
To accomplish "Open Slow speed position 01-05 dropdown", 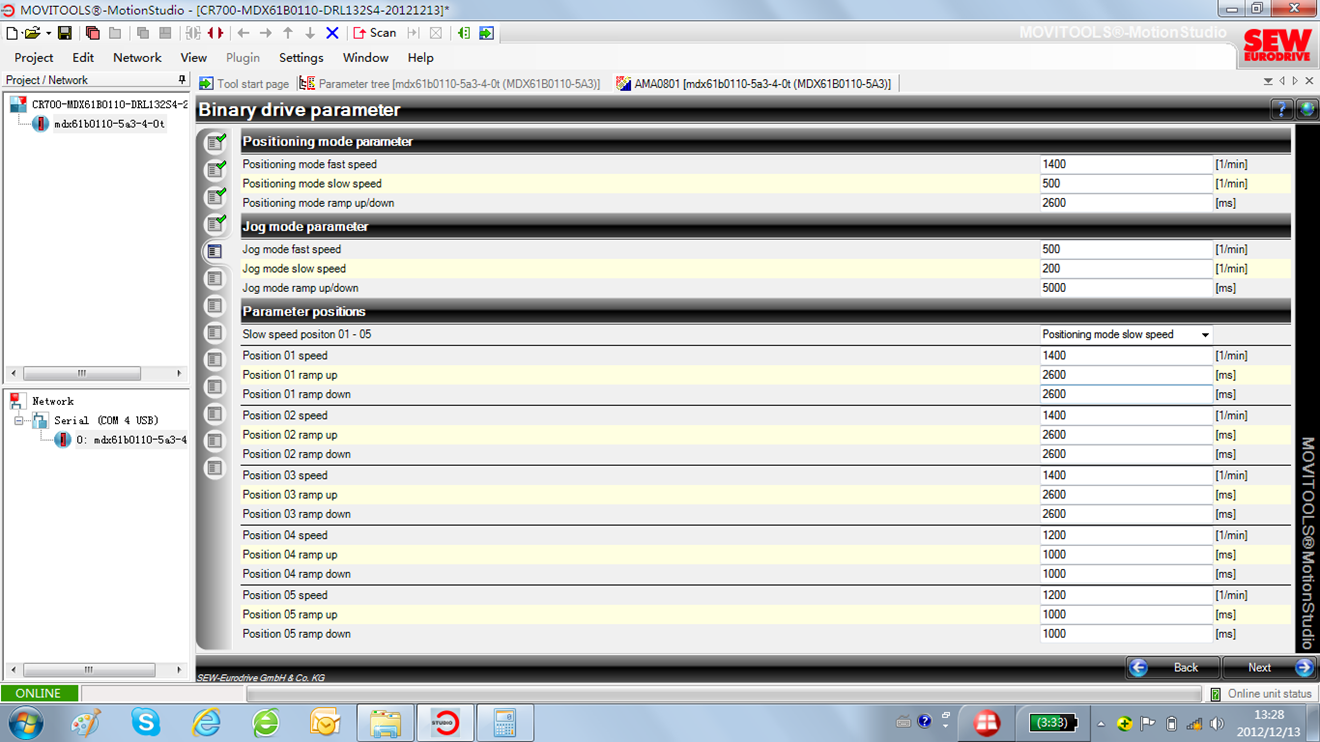I will (1204, 335).
